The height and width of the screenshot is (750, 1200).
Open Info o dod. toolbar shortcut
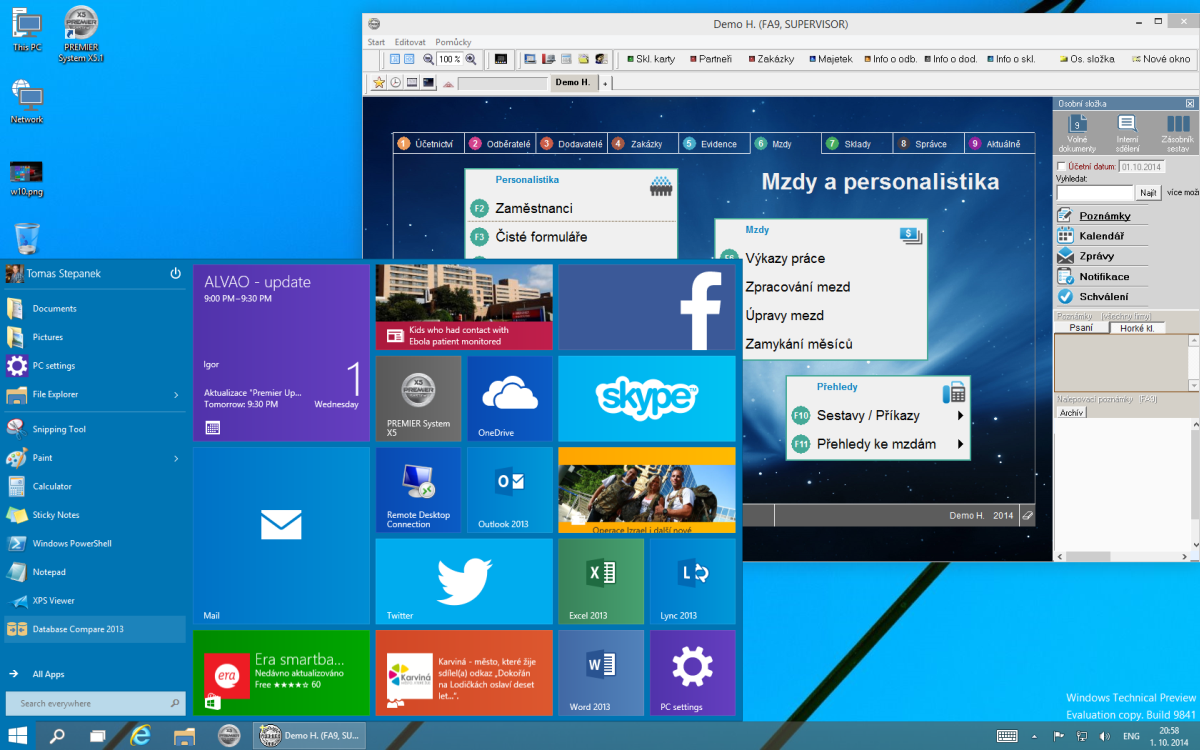[x=950, y=59]
